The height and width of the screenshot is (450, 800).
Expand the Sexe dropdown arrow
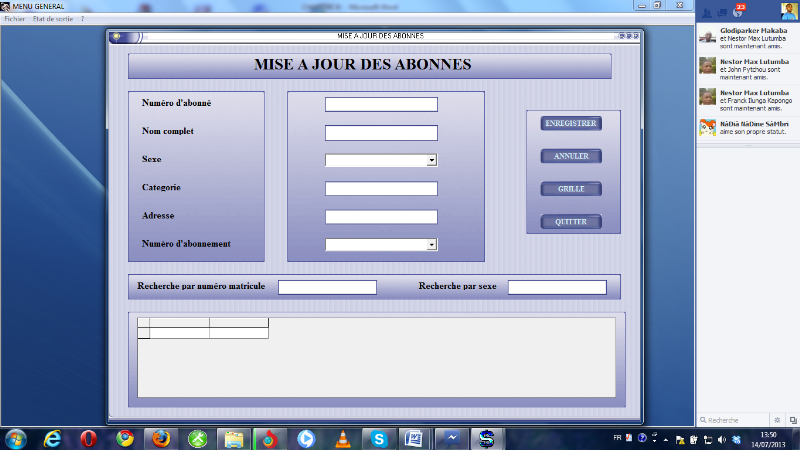432,160
